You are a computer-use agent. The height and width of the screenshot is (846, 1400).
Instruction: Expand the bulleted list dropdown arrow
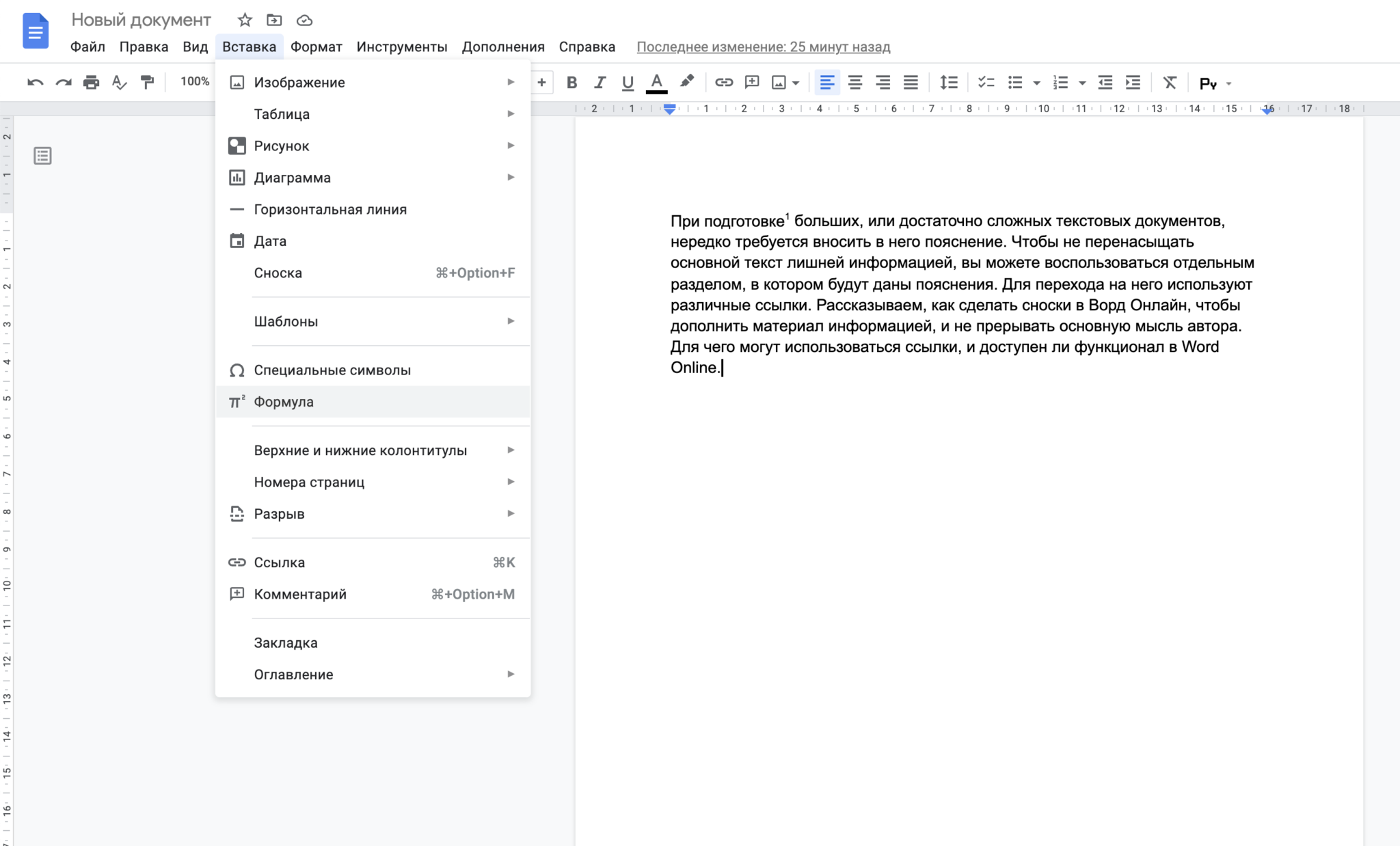pos(1036,83)
